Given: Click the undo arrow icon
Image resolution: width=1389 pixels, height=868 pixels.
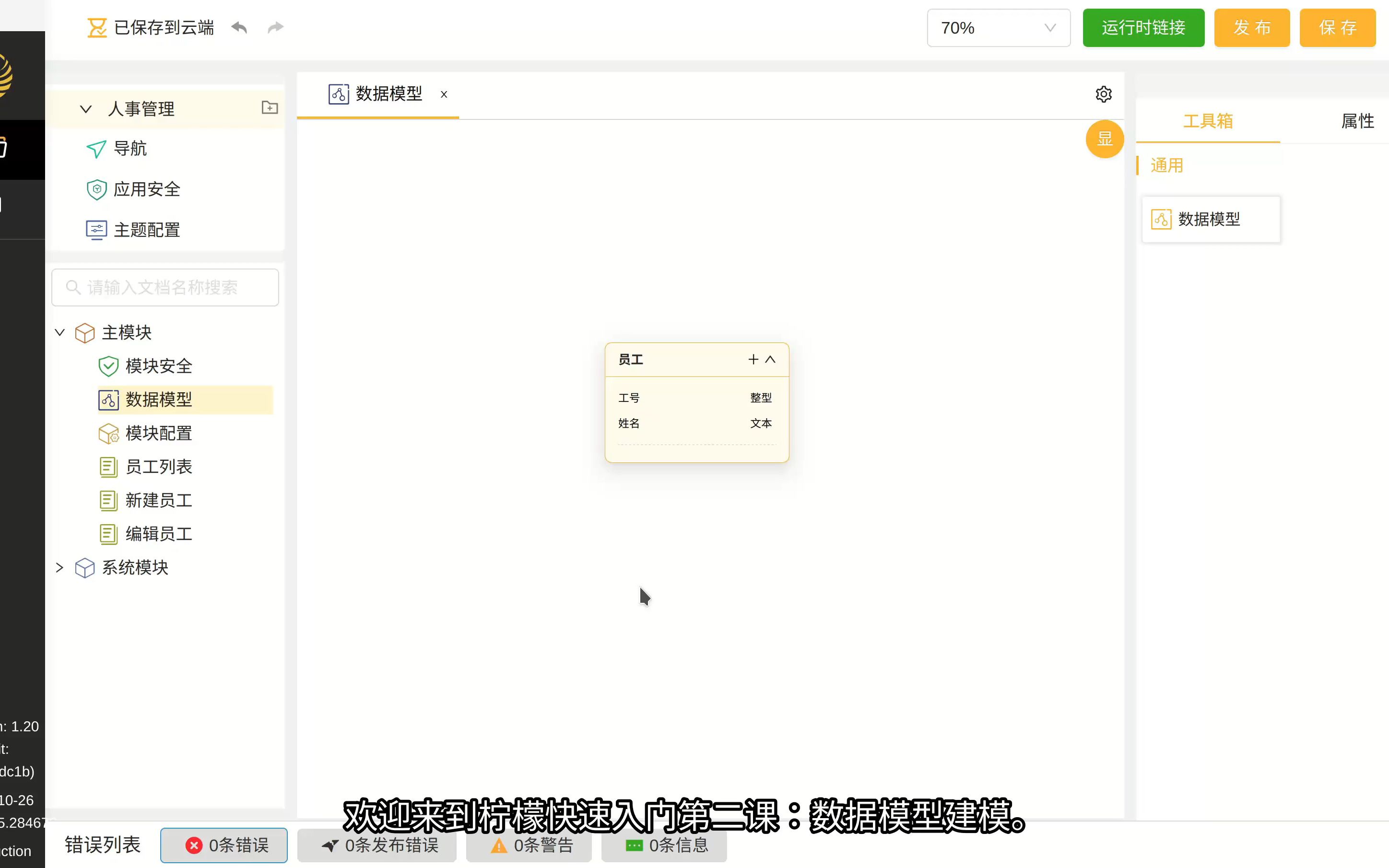Looking at the screenshot, I should pos(239,27).
